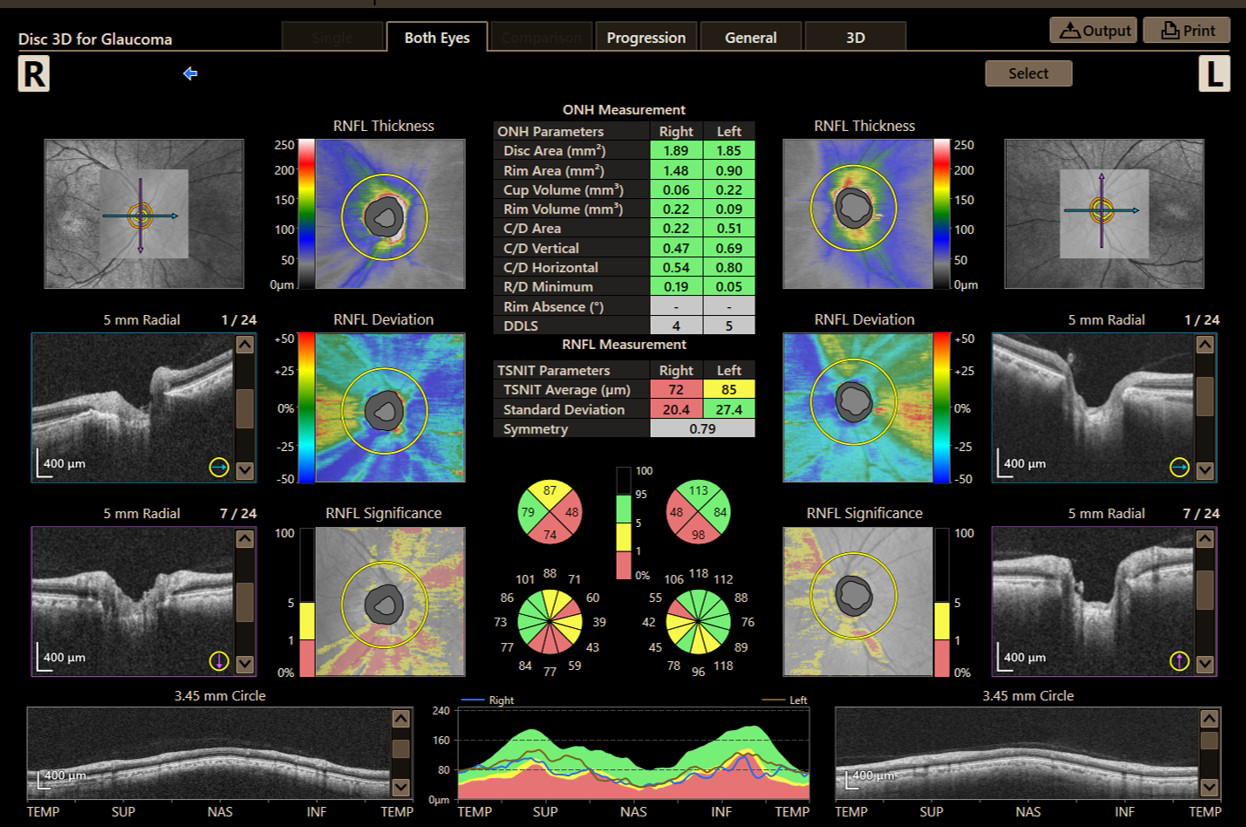Click right eye horizontal scan direction icon
This screenshot has height=827, width=1246.
pos(219,467)
